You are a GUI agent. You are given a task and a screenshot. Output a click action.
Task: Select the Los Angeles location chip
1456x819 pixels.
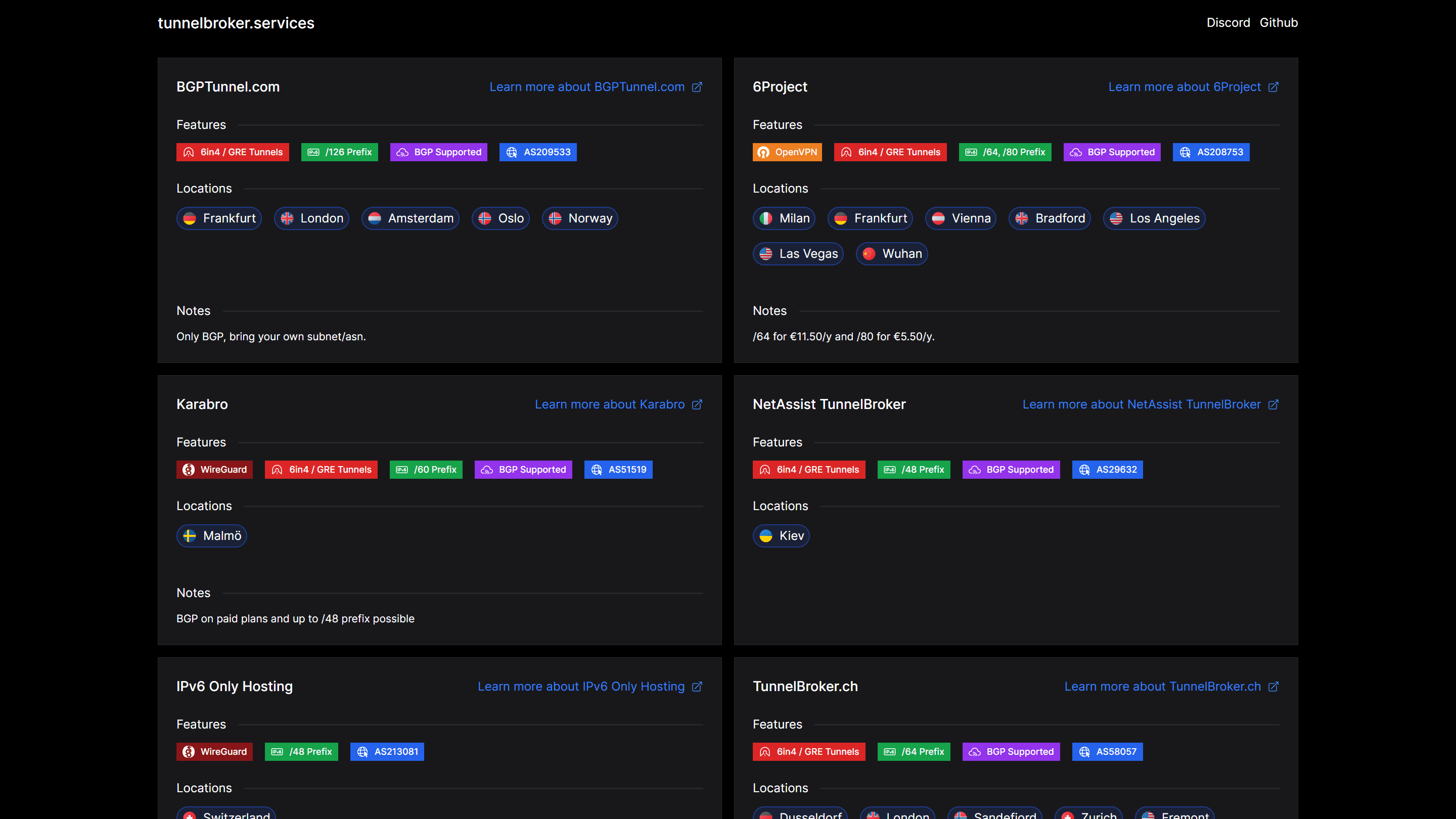pyautogui.click(x=1154, y=219)
